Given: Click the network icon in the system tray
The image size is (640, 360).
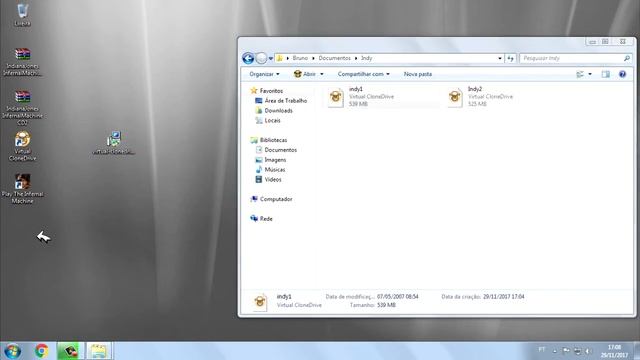Looking at the screenshot, I should tap(577, 351).
